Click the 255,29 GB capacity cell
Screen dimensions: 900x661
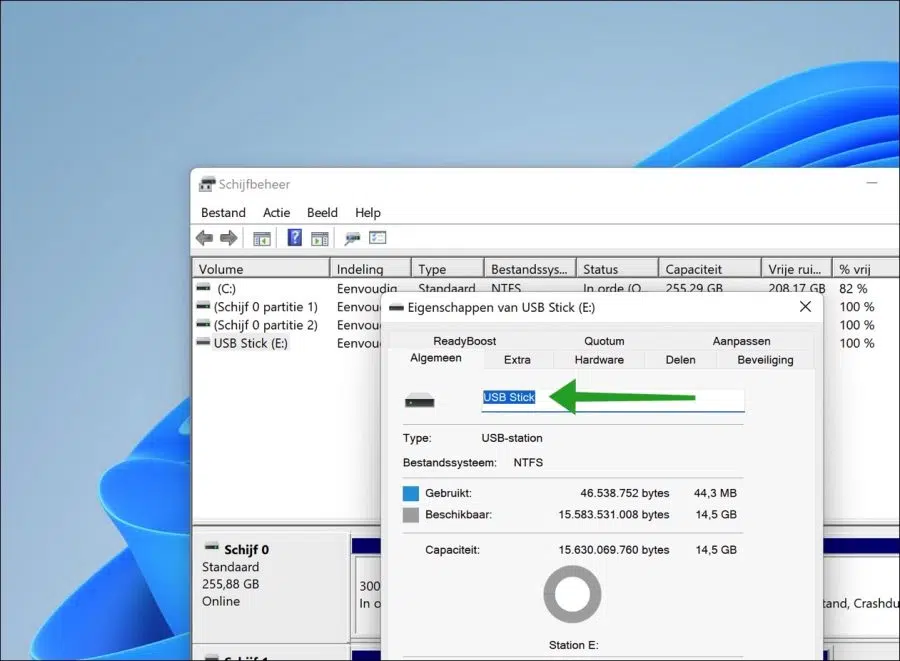click(694, 288)
